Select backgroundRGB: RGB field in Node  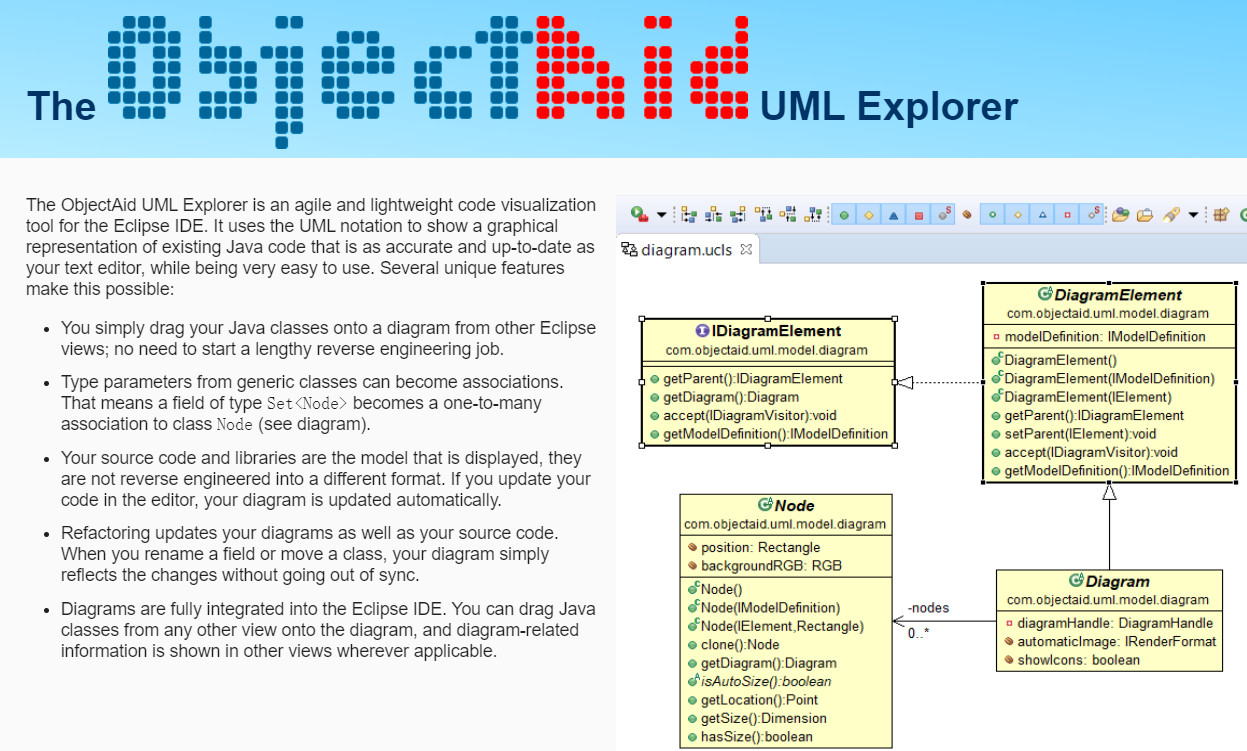click(x=772, y=565)
